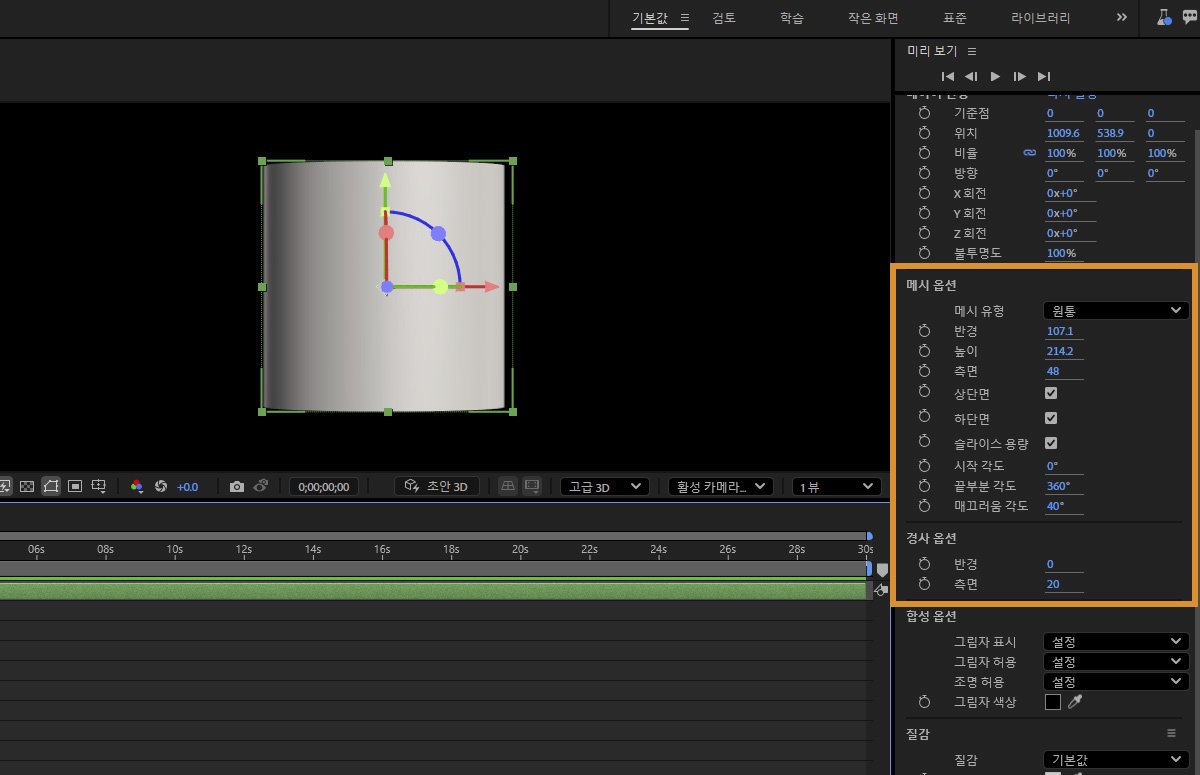Click the transparency grid toggle icon in viewer

(27, 486)
